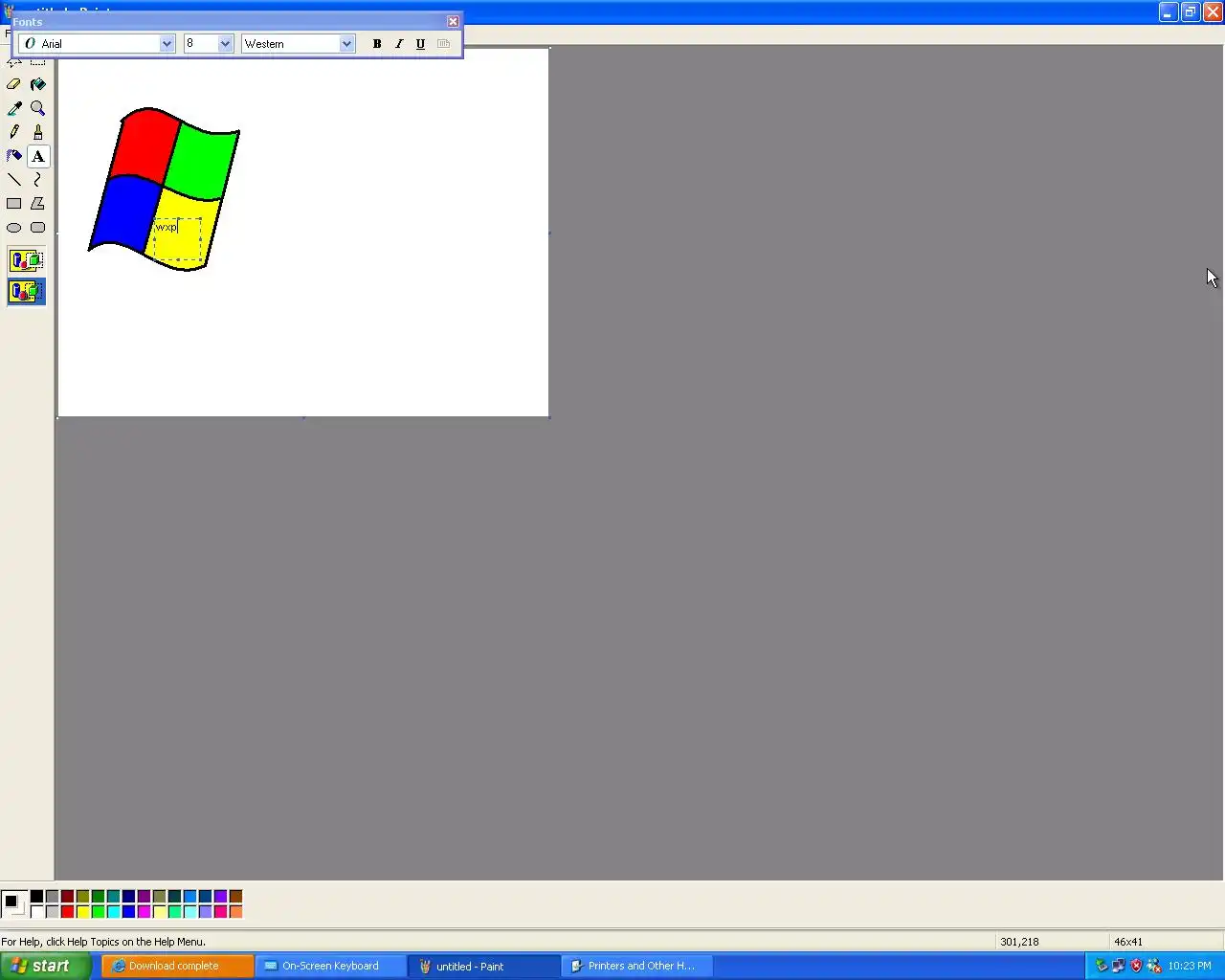Select the Ellipse shape tool
The height and width of the screenshot is (980, 1225).
[x=14, y=228]
